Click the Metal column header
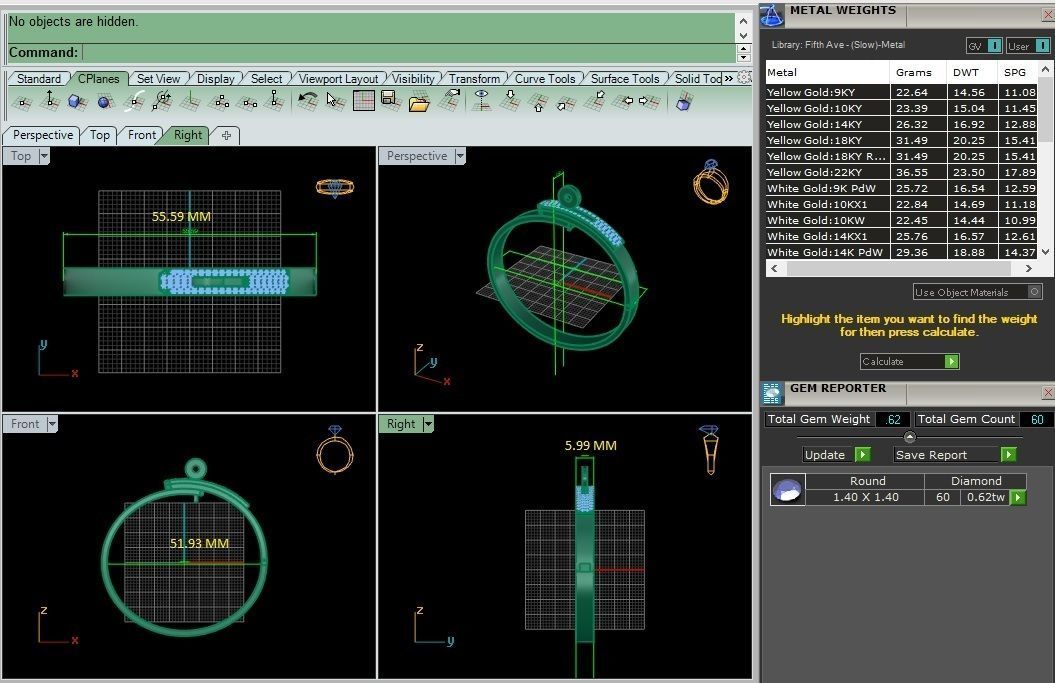This screenshot has width=1055, height=683. coord(827,72)
